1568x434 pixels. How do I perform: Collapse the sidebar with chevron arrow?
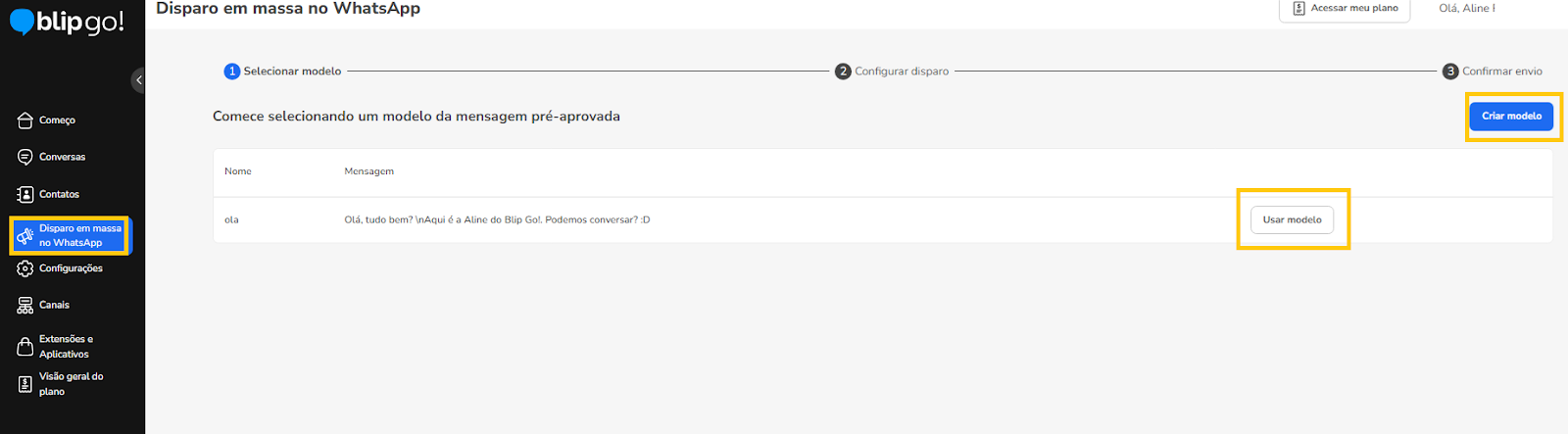138,80
